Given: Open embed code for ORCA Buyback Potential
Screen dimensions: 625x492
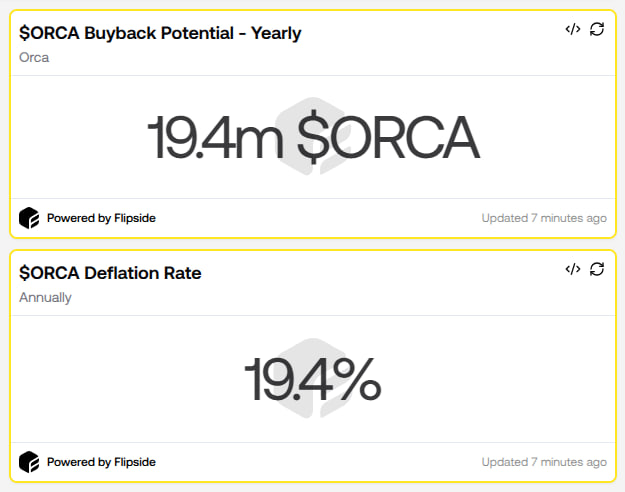Looking at the screenshot, I should click(x=572, y=29).
